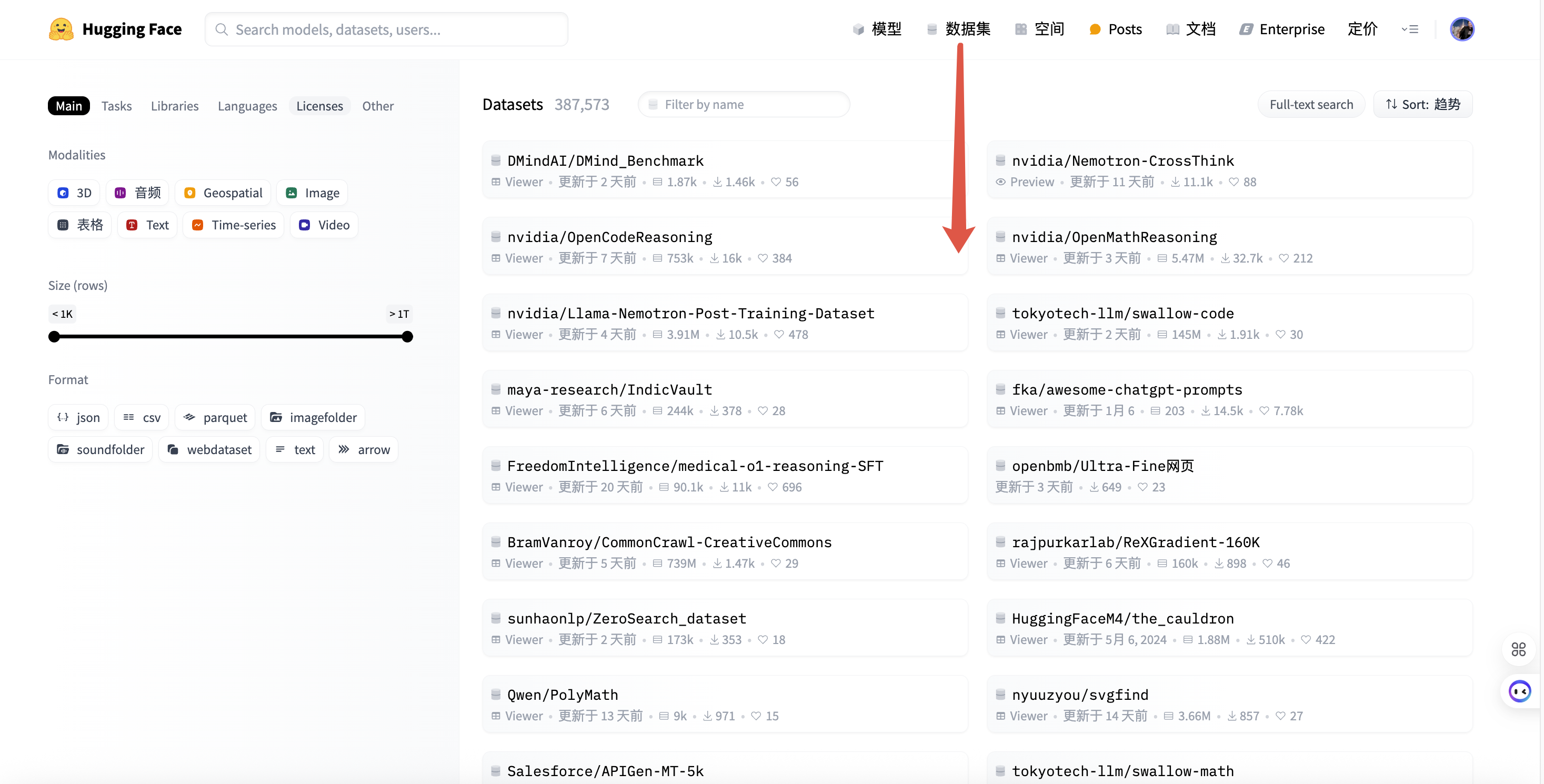Open rajpurkarlab/ReXGradient-160K dataset
Screen dimensions: 1544x784
(1229, 551)
